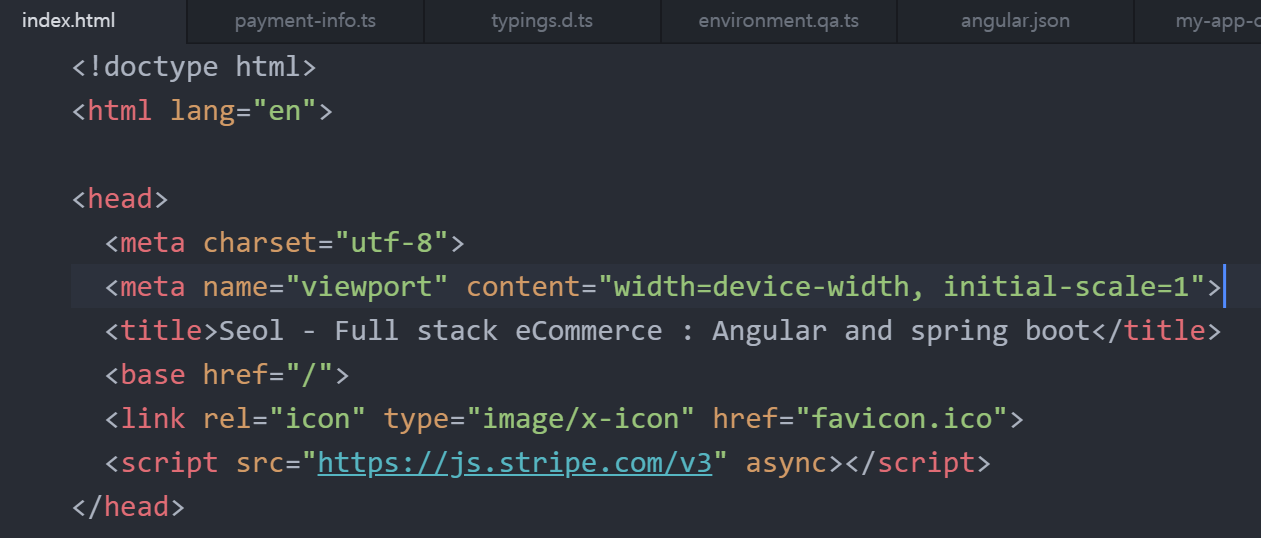1261x538 pixels.
Task: Click the lang="en" attribute text
Action: point(244,111)
